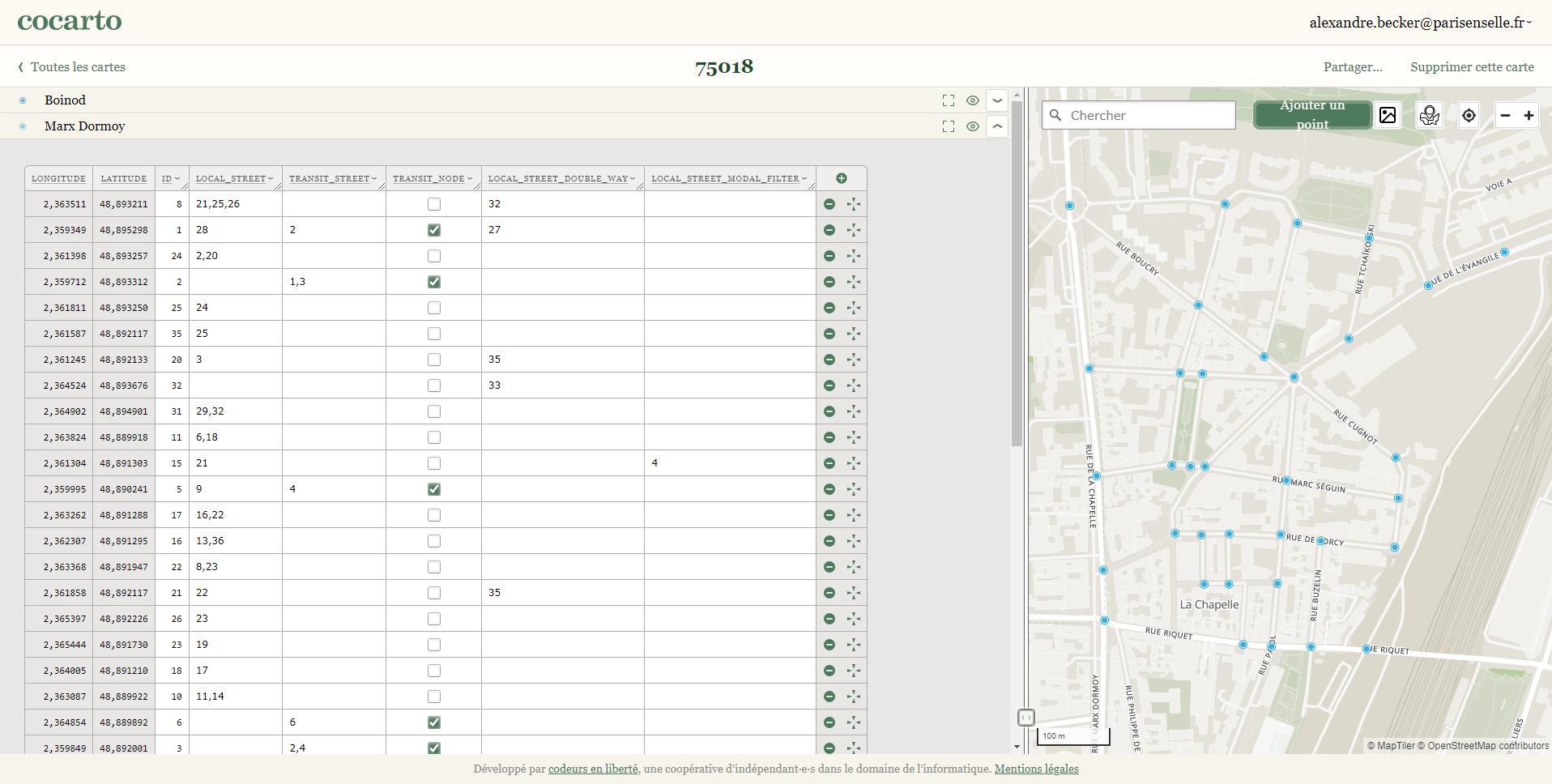
Task: Uncheck transit node for ID 1
Action: [x=434, y=230]
